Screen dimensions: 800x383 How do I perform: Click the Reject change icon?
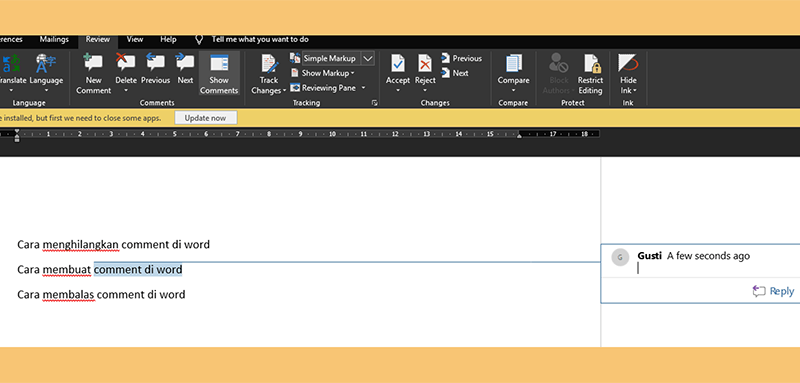pos(425,63)
